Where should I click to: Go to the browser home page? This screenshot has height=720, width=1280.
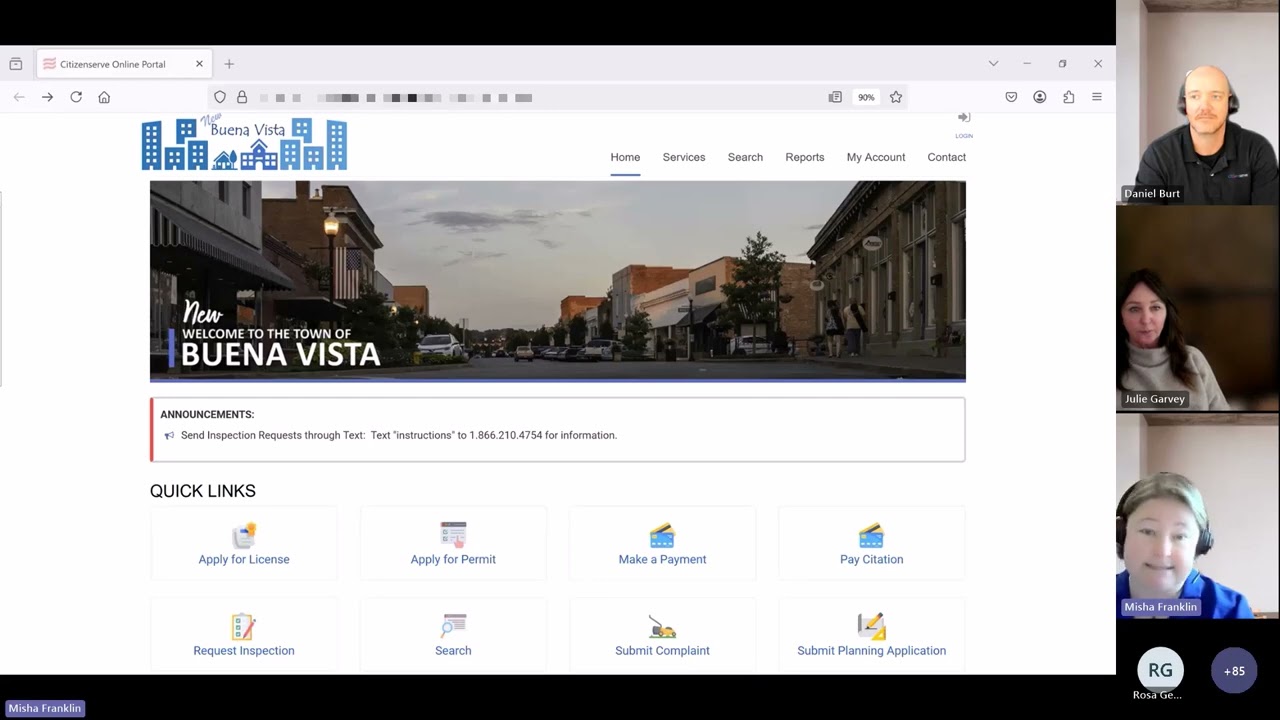coord(104,97)
